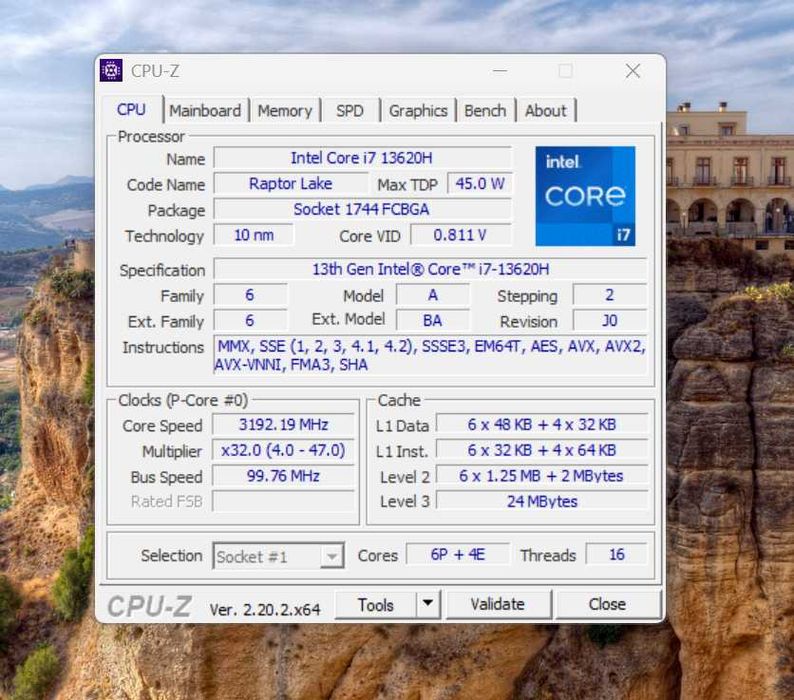Click the Technology value 10 nm
Viewport: 794px width, 700px height.
point(254,235)
